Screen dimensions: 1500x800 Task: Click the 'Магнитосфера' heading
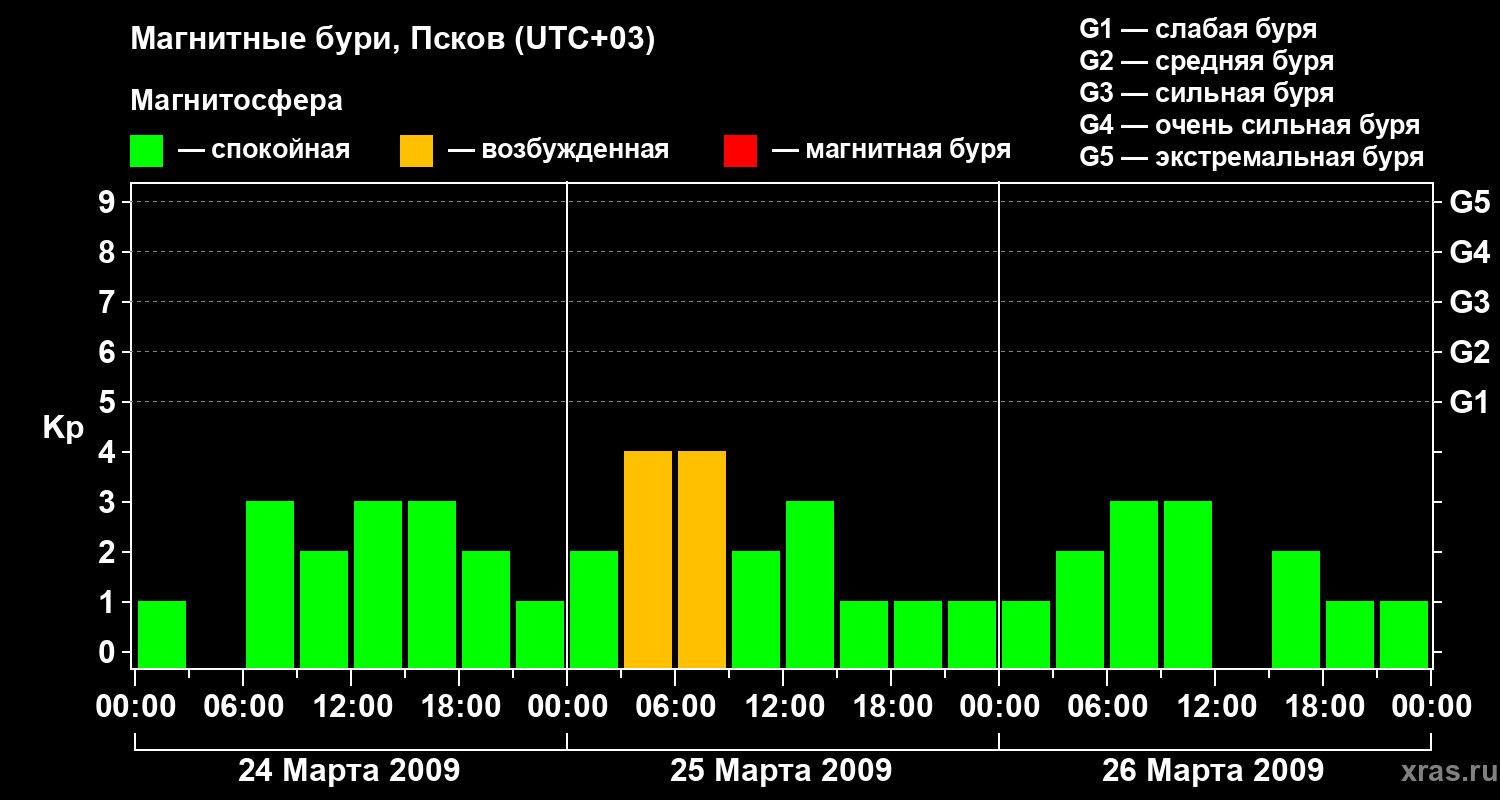(236, 101)
